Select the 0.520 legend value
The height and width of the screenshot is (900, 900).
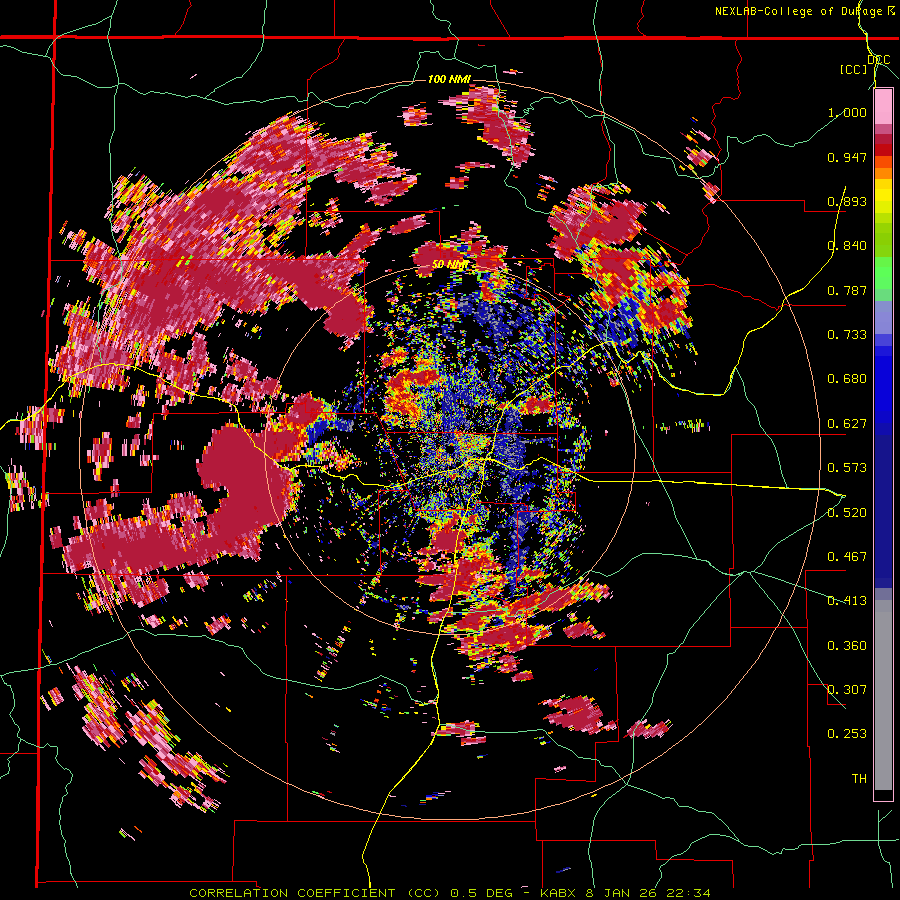(x=847, y=513)
